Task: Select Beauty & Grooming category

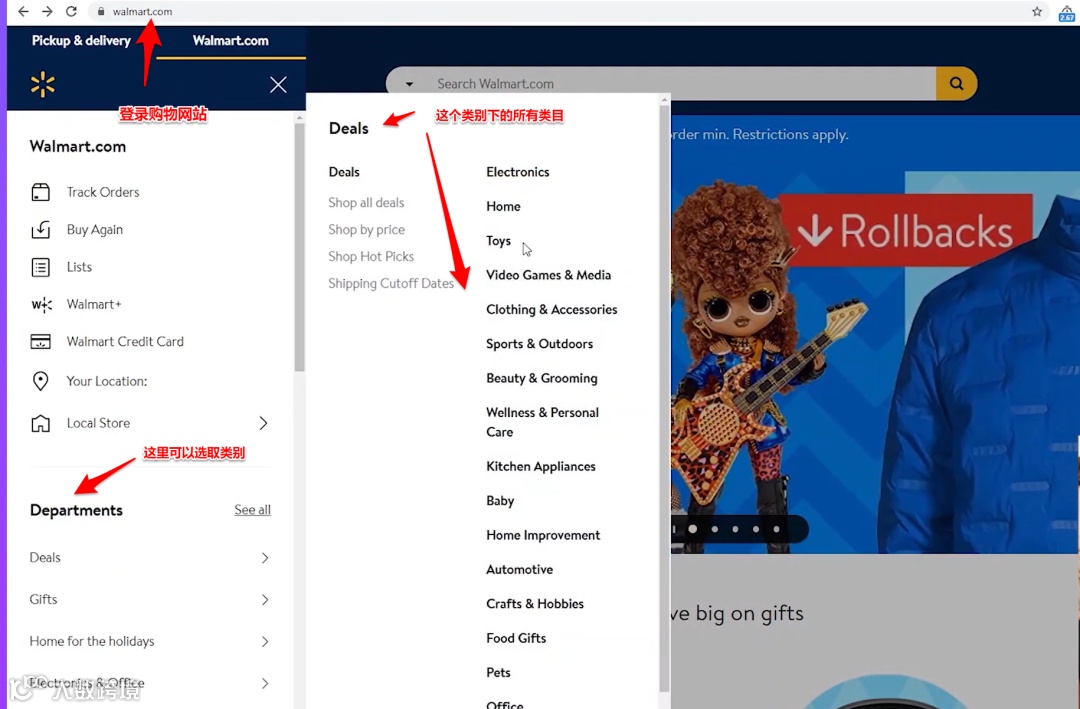Action: [541, 378]
